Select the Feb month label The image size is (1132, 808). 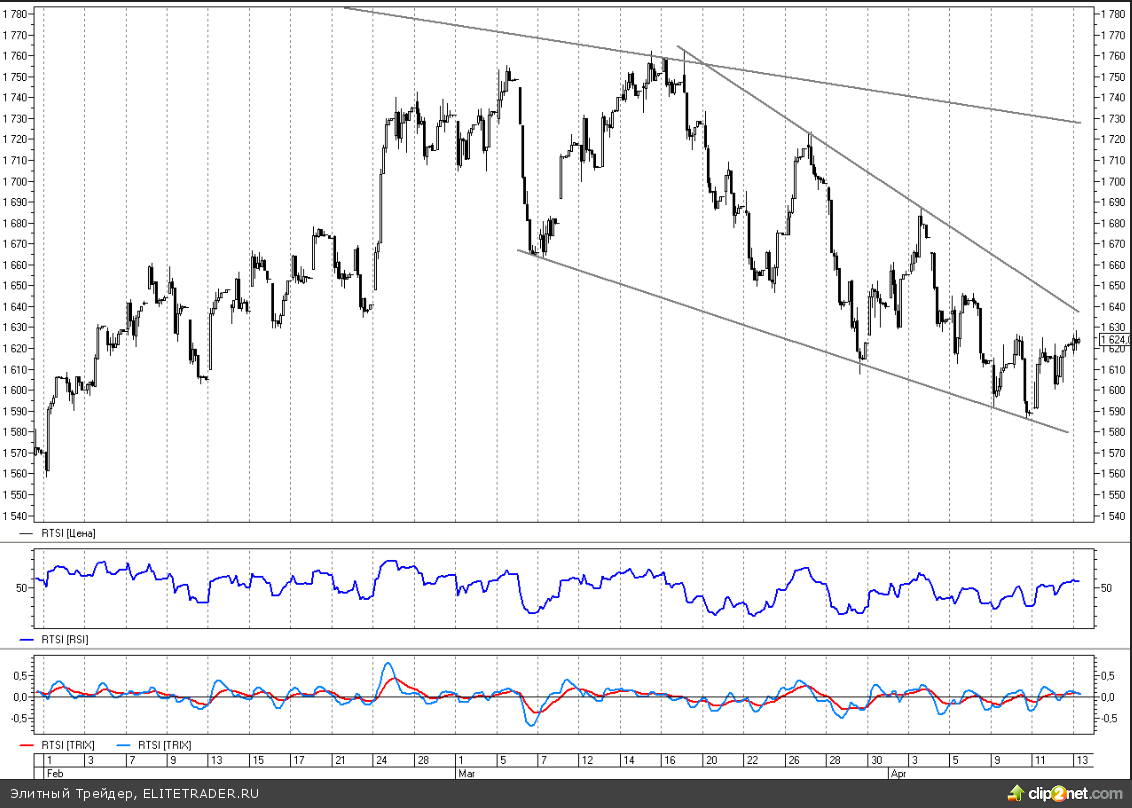[x=54, y=773]
